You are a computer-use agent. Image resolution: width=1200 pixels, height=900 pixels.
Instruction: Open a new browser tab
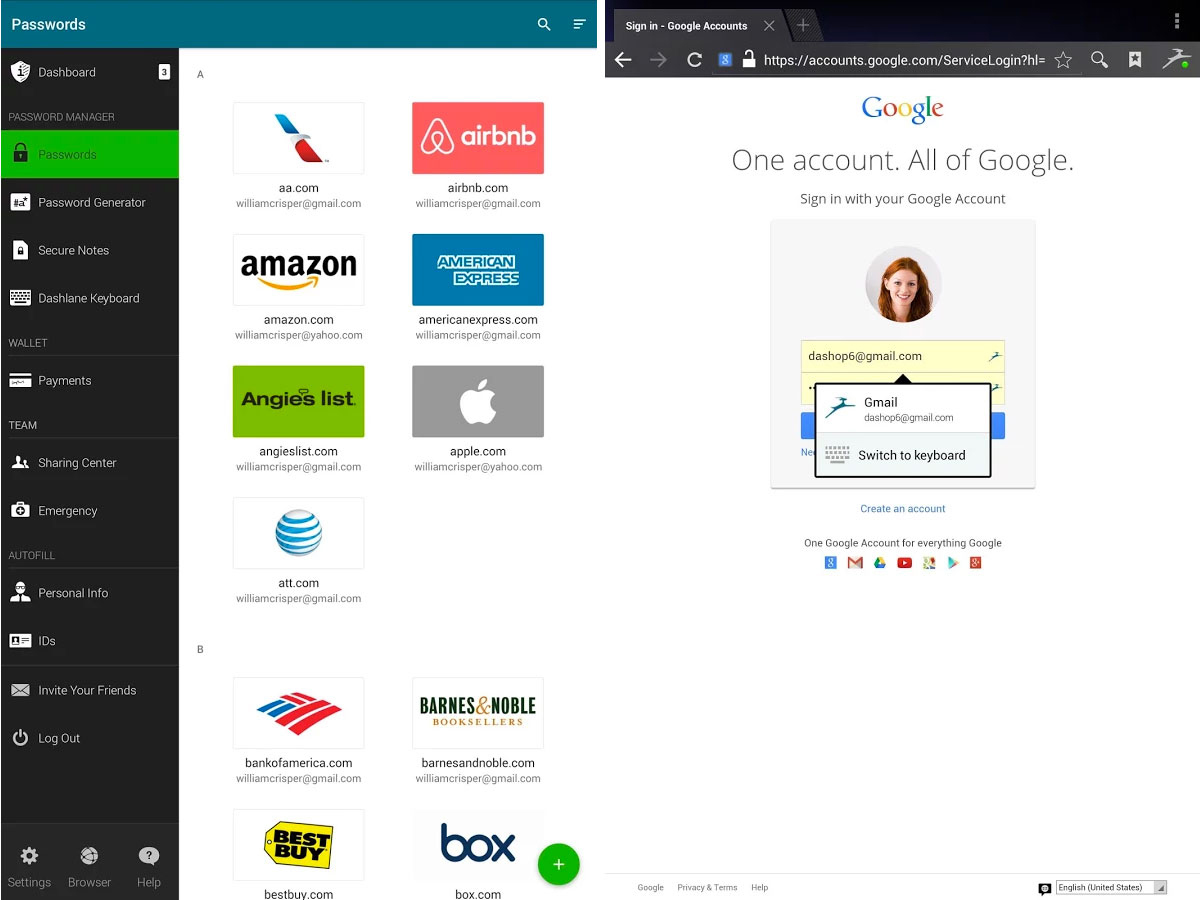803,26
